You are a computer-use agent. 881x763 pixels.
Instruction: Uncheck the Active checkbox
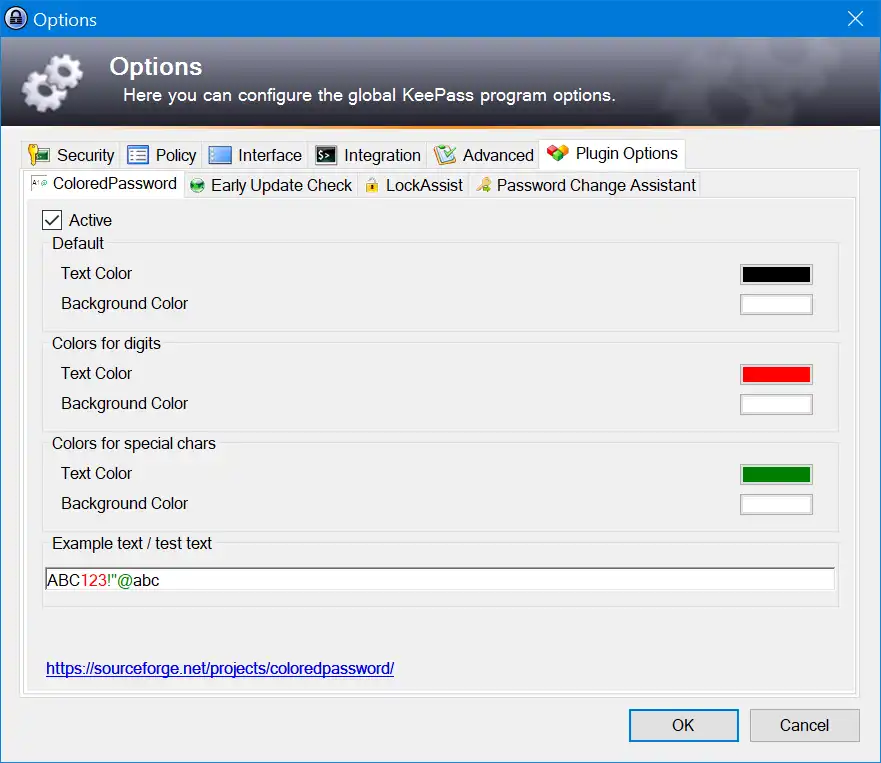point(52,220)
